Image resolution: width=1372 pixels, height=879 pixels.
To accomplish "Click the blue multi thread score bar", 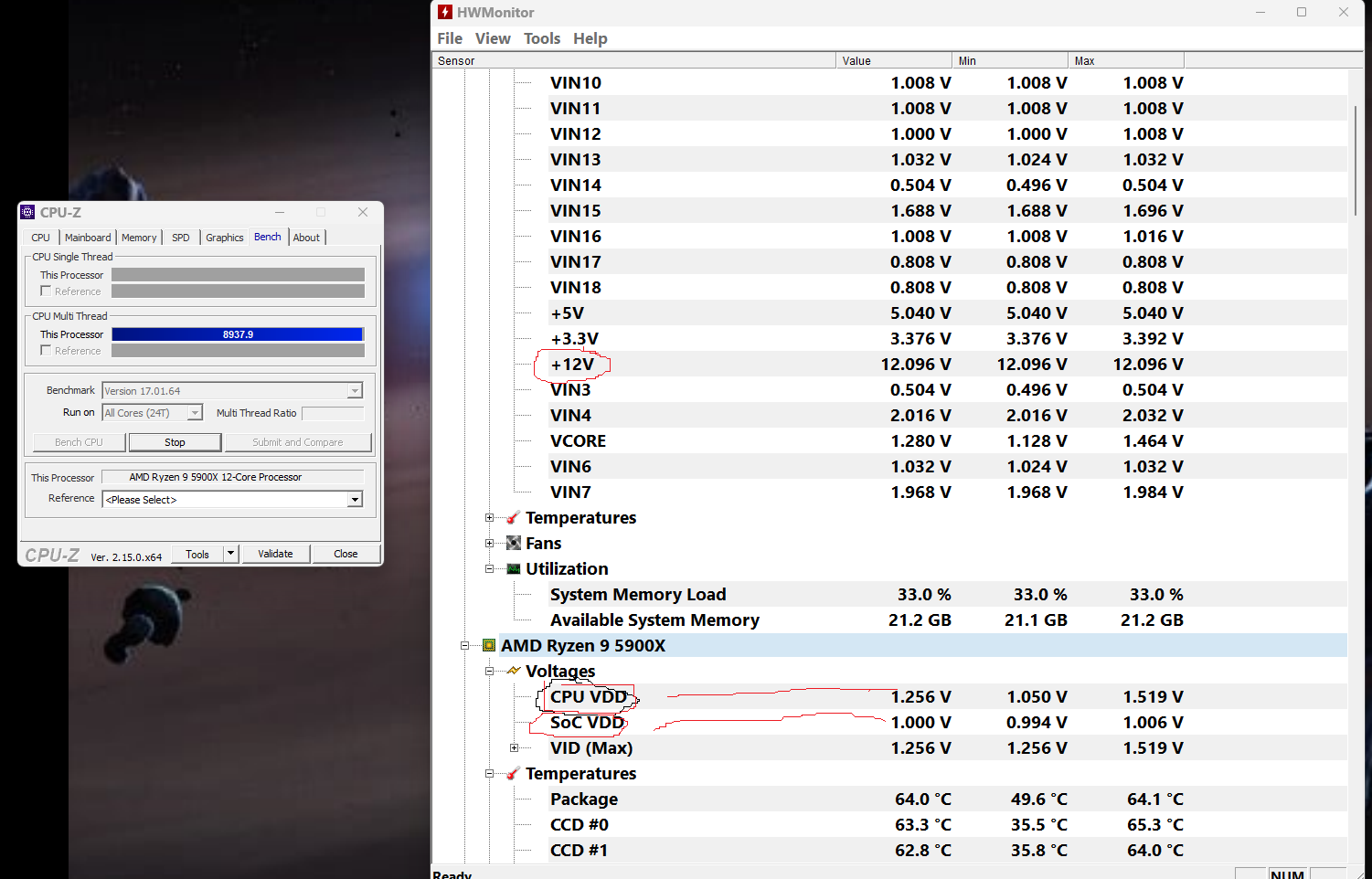I will [x=238, y=334].
